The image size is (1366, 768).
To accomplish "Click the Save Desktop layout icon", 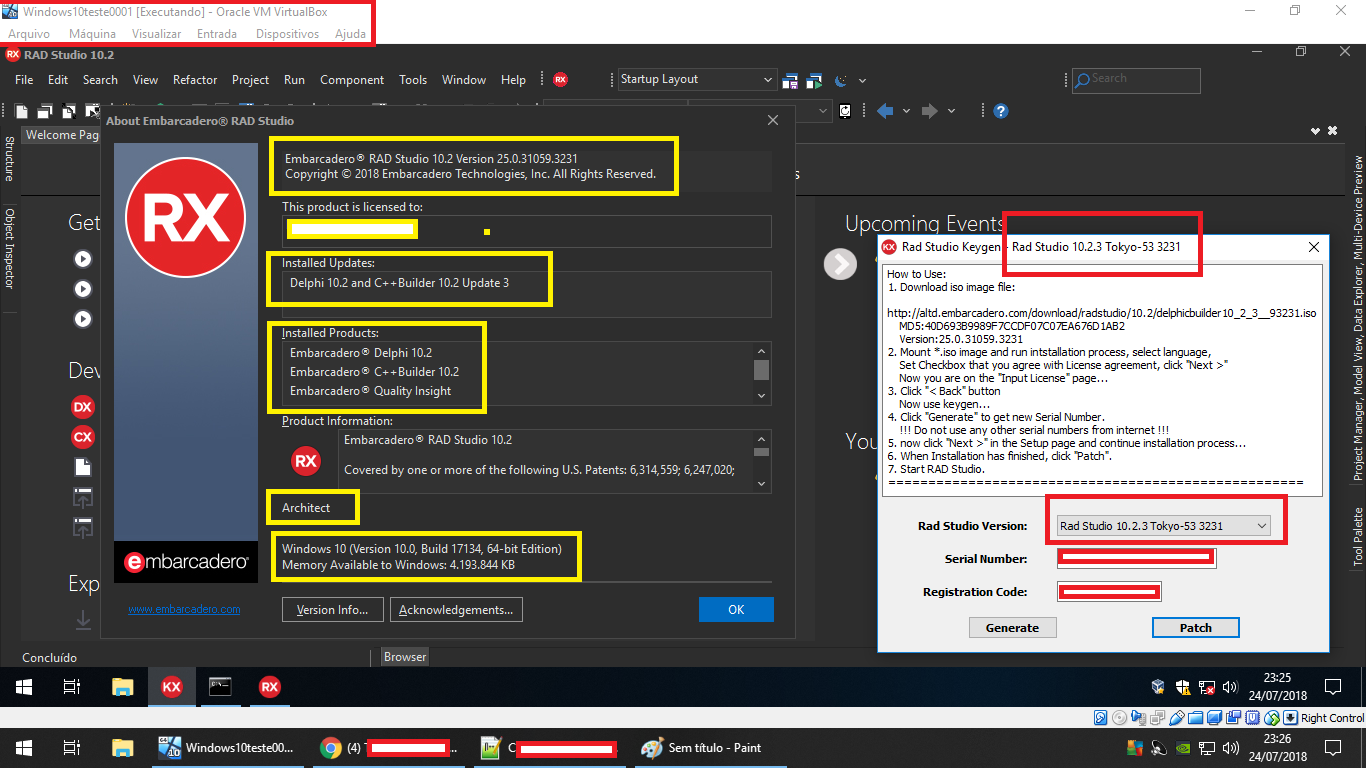I will click(791, 80).
